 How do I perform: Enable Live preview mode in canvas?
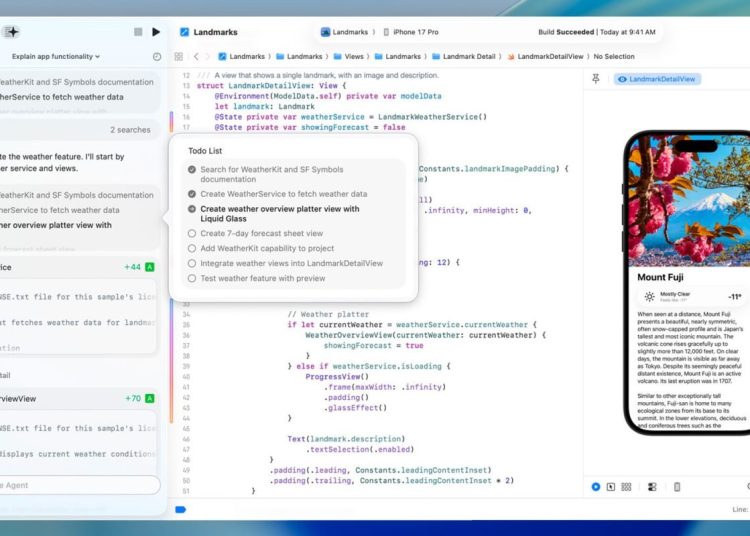click(x=596, y=487)
